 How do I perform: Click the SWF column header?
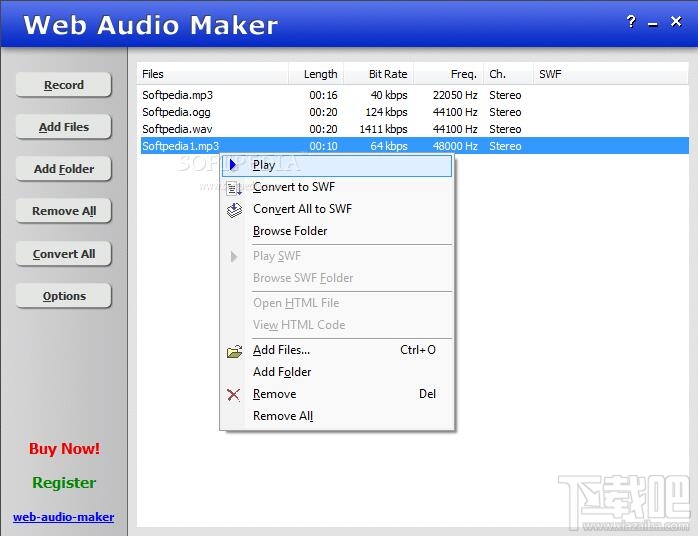[x=611, y=74]
